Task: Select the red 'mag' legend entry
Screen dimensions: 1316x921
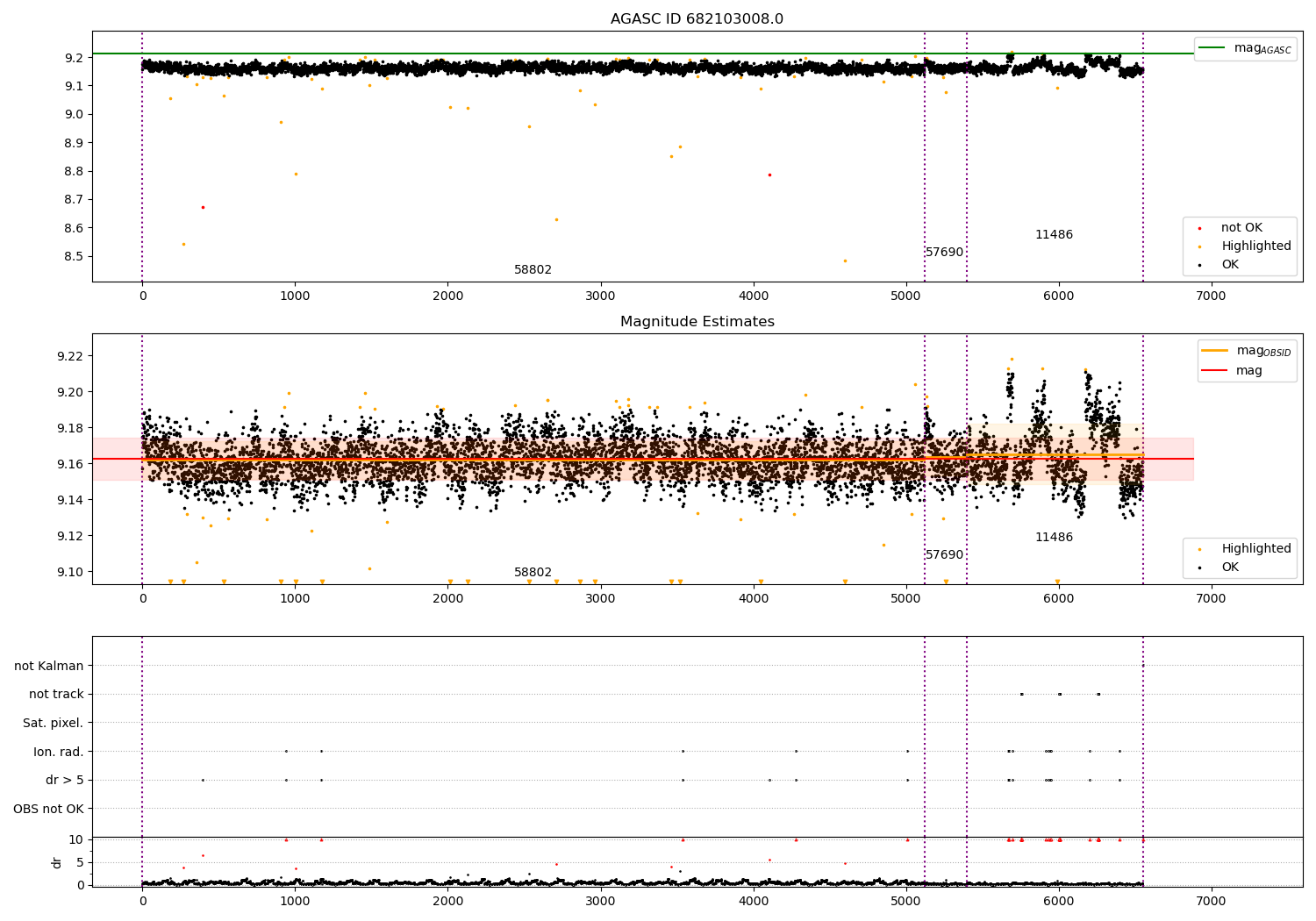Action: [1233, 370]
